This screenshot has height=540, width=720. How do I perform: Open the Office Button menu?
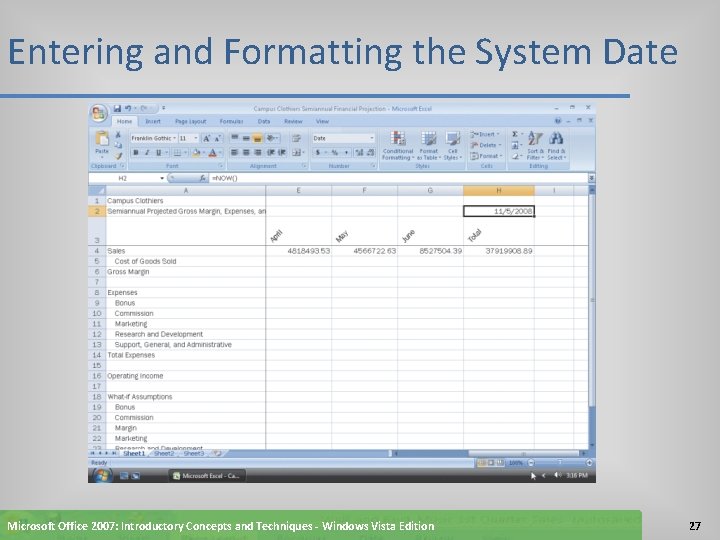tap(99, 113)
